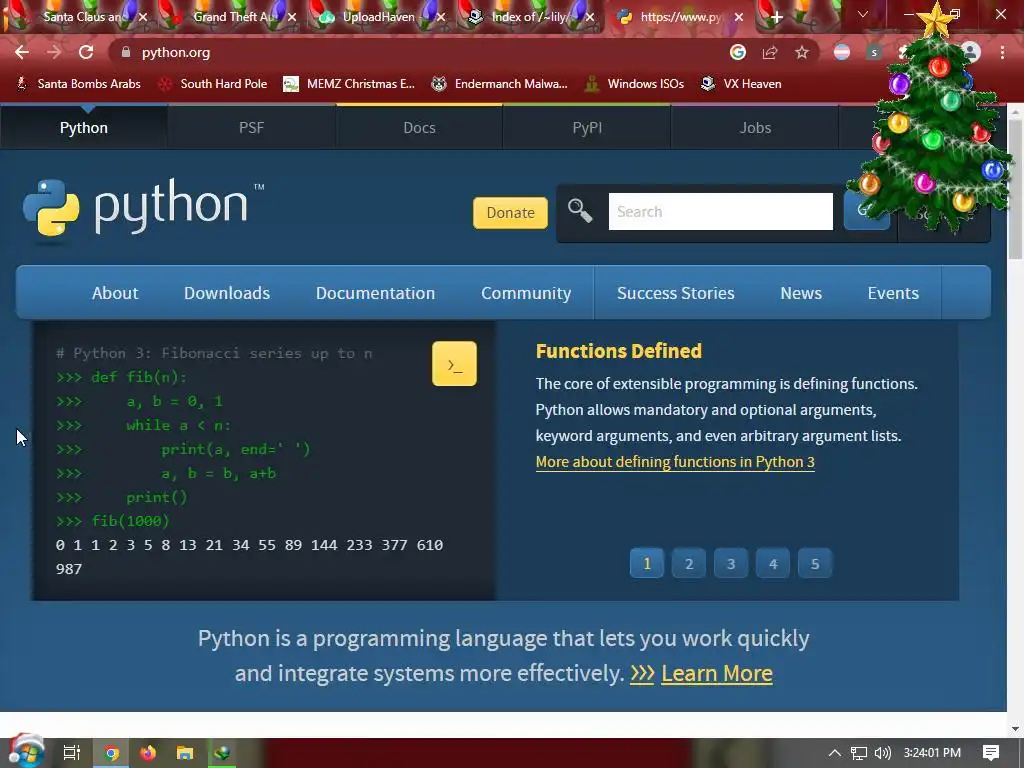
Task: Open the Endermanch Malware bookmark
Action: pyautogui.click(x=500, y=84)
